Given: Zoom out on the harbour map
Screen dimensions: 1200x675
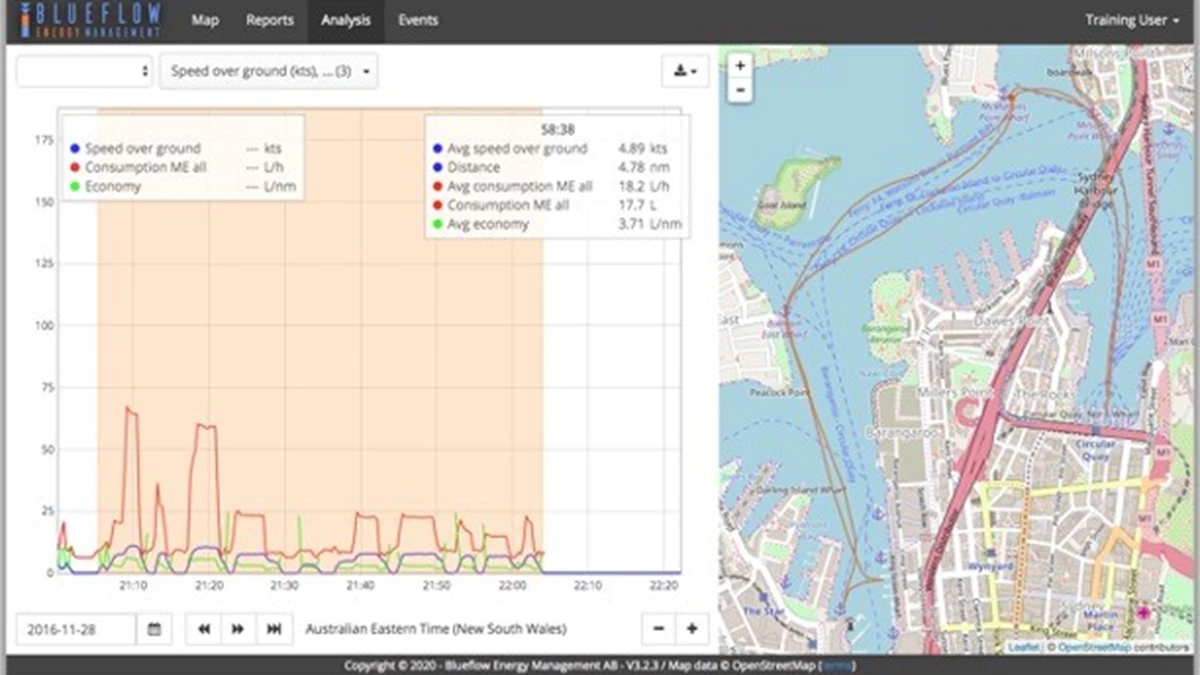Looking at the screenshot, I should [x=740, y=90].
